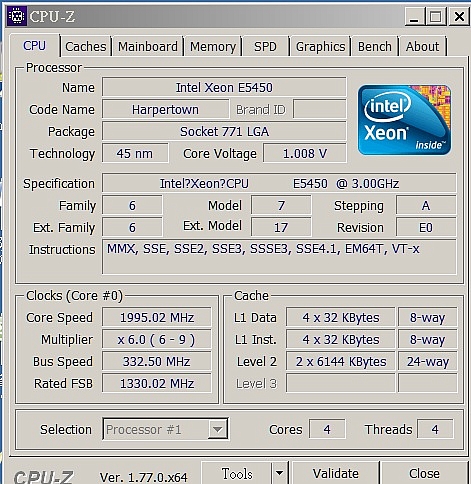Click the Bus Speed value 332.50 MHz

pyautogui.click(x=157, y=361)
